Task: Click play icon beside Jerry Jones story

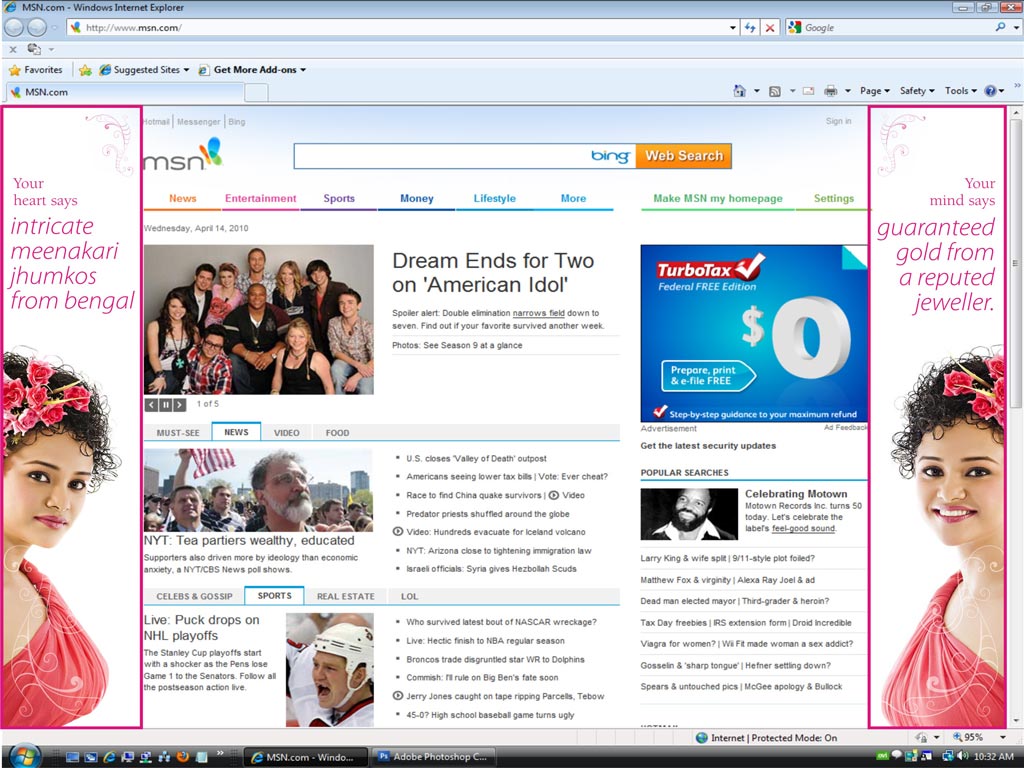Action: click(x=398, y=696)
